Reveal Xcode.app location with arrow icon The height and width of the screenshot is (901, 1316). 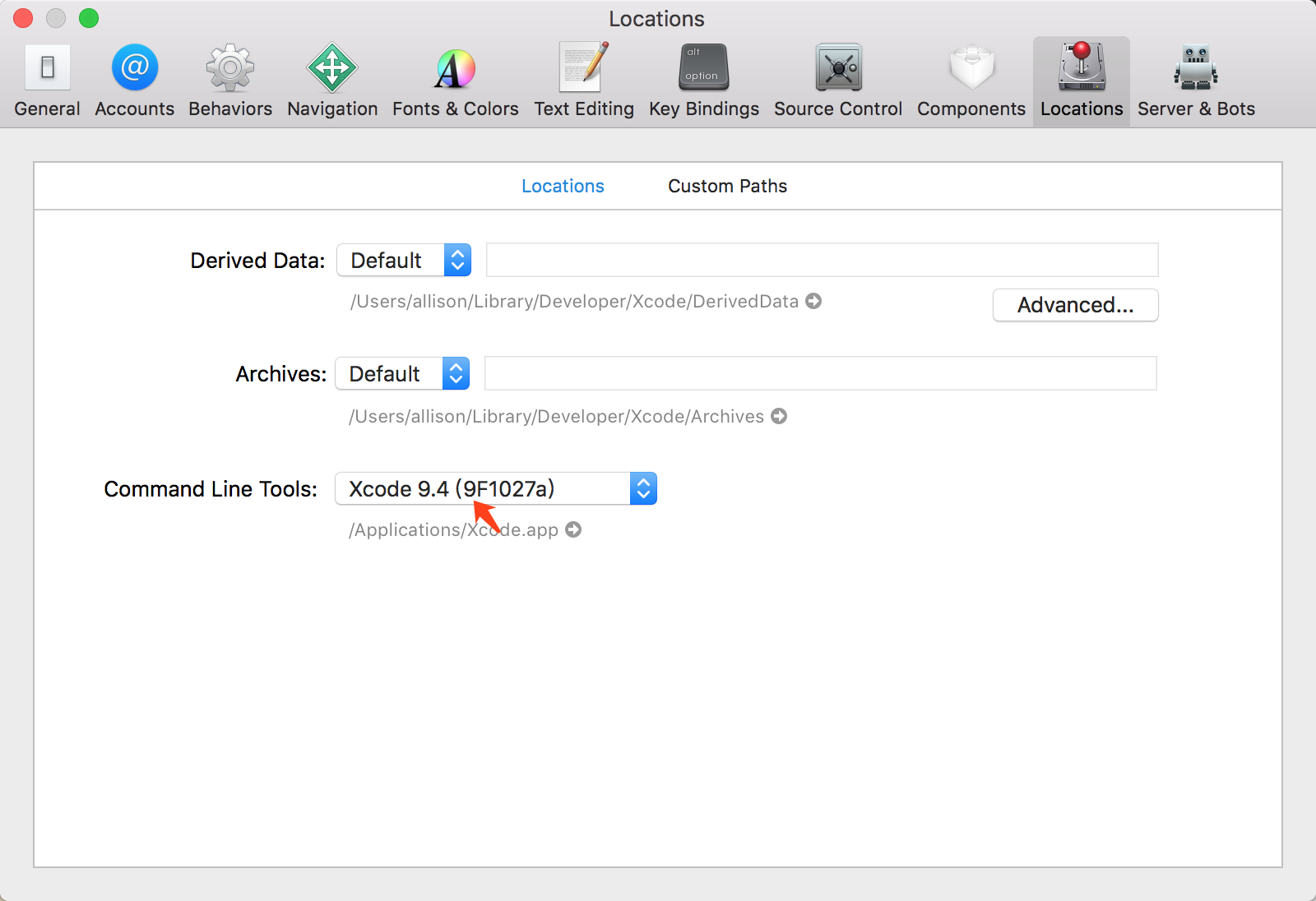573,529
